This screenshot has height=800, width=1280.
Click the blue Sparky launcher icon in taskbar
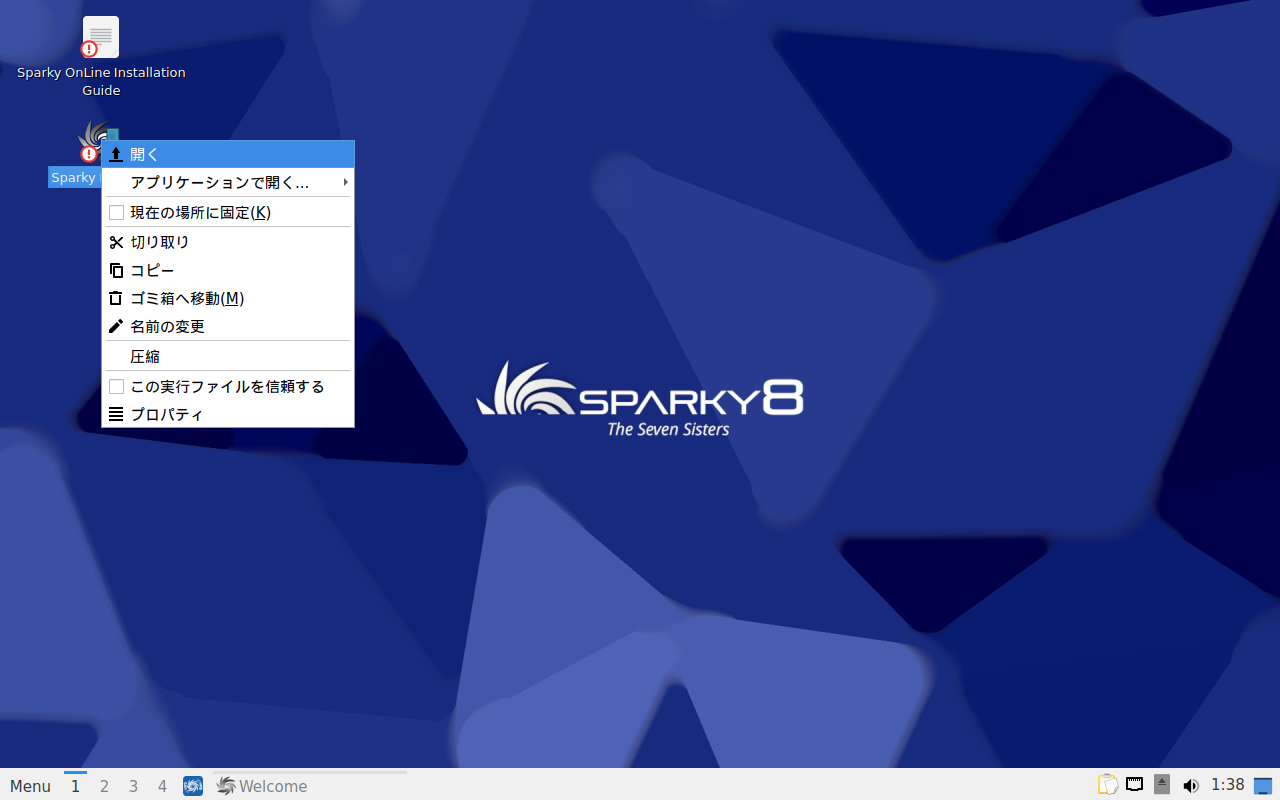coord(193,786)
